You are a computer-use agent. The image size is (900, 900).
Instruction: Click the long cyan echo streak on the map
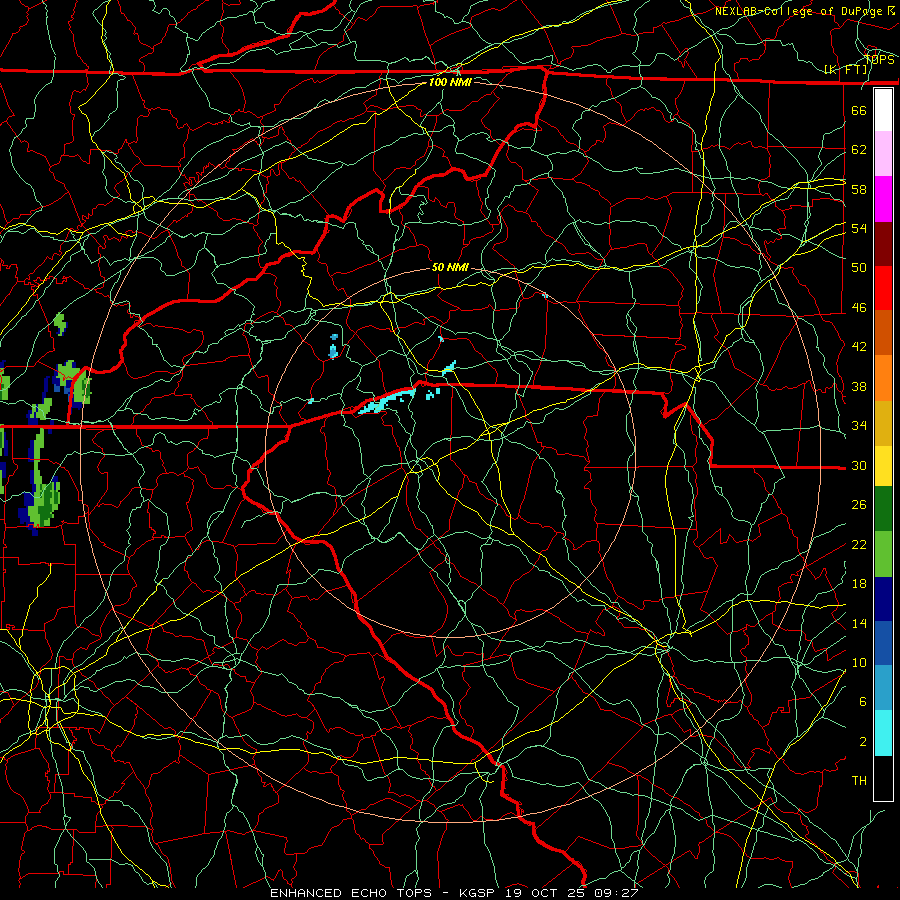386,402
